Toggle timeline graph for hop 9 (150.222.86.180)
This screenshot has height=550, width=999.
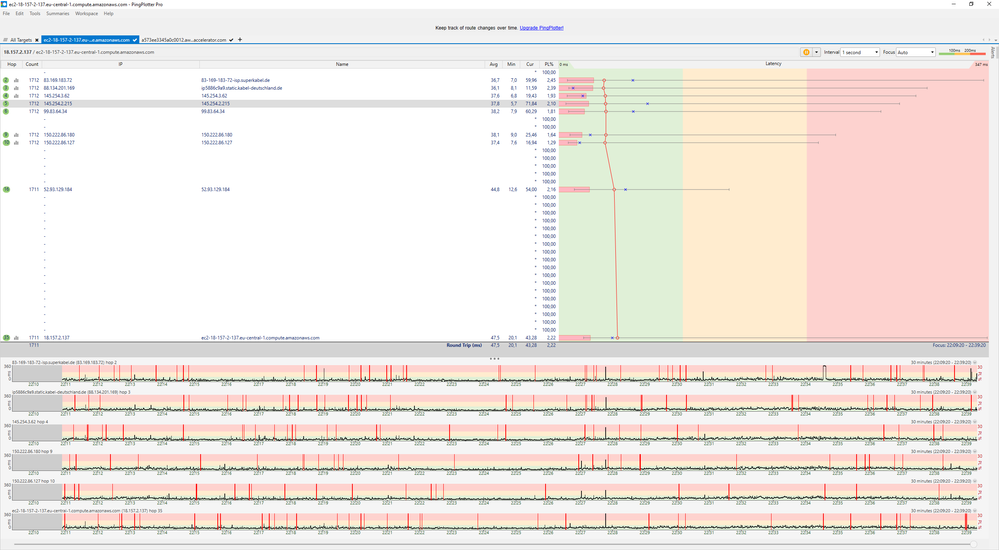[16, 135]
